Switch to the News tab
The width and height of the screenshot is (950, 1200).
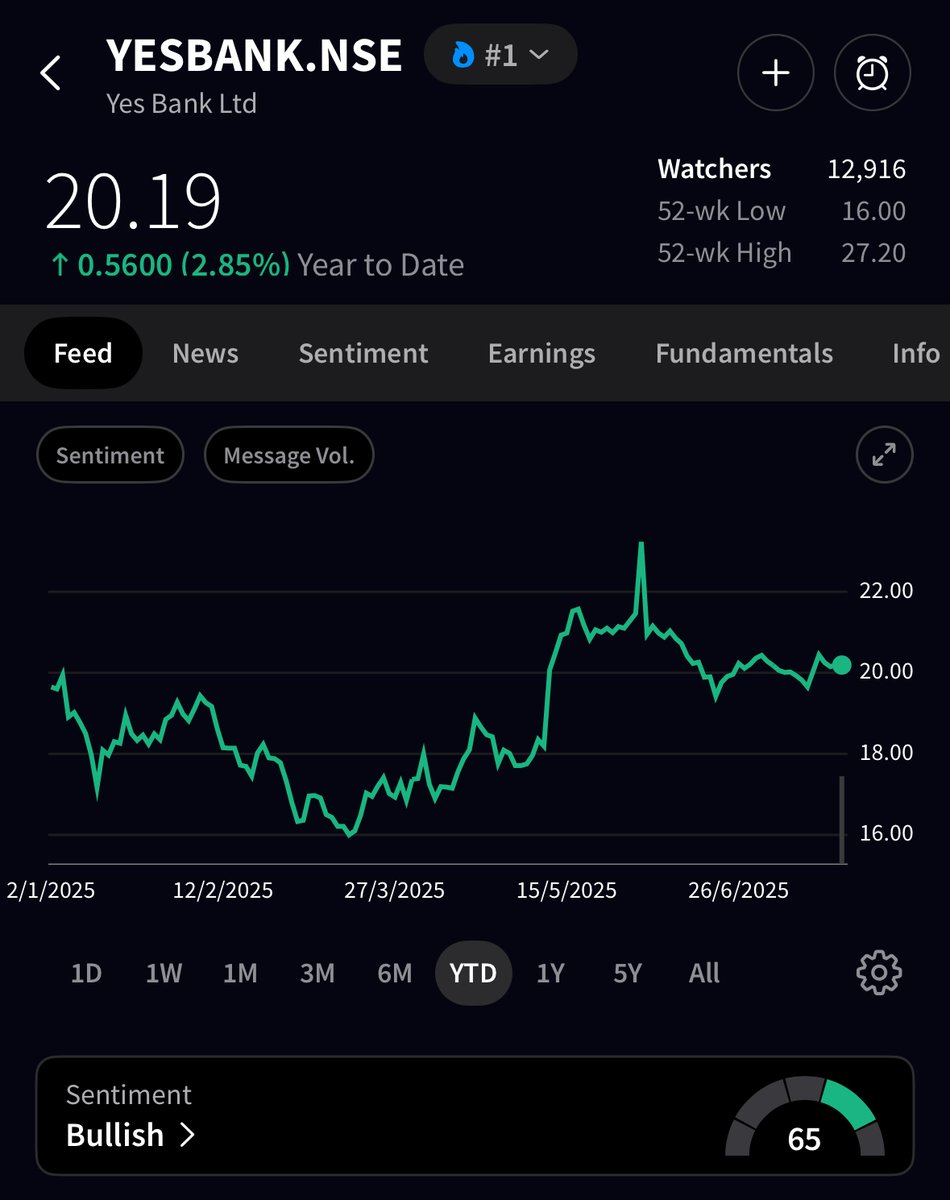205,353
